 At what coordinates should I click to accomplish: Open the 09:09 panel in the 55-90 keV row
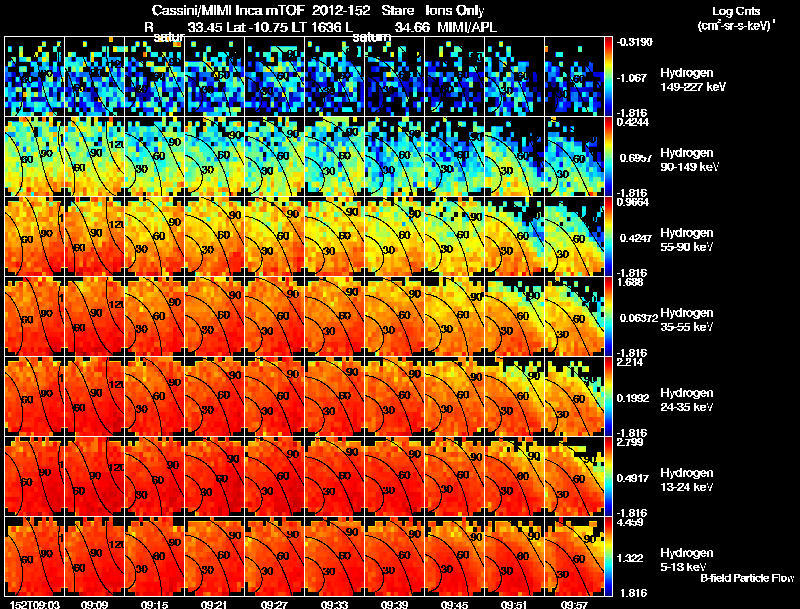[x=95, y=237]
